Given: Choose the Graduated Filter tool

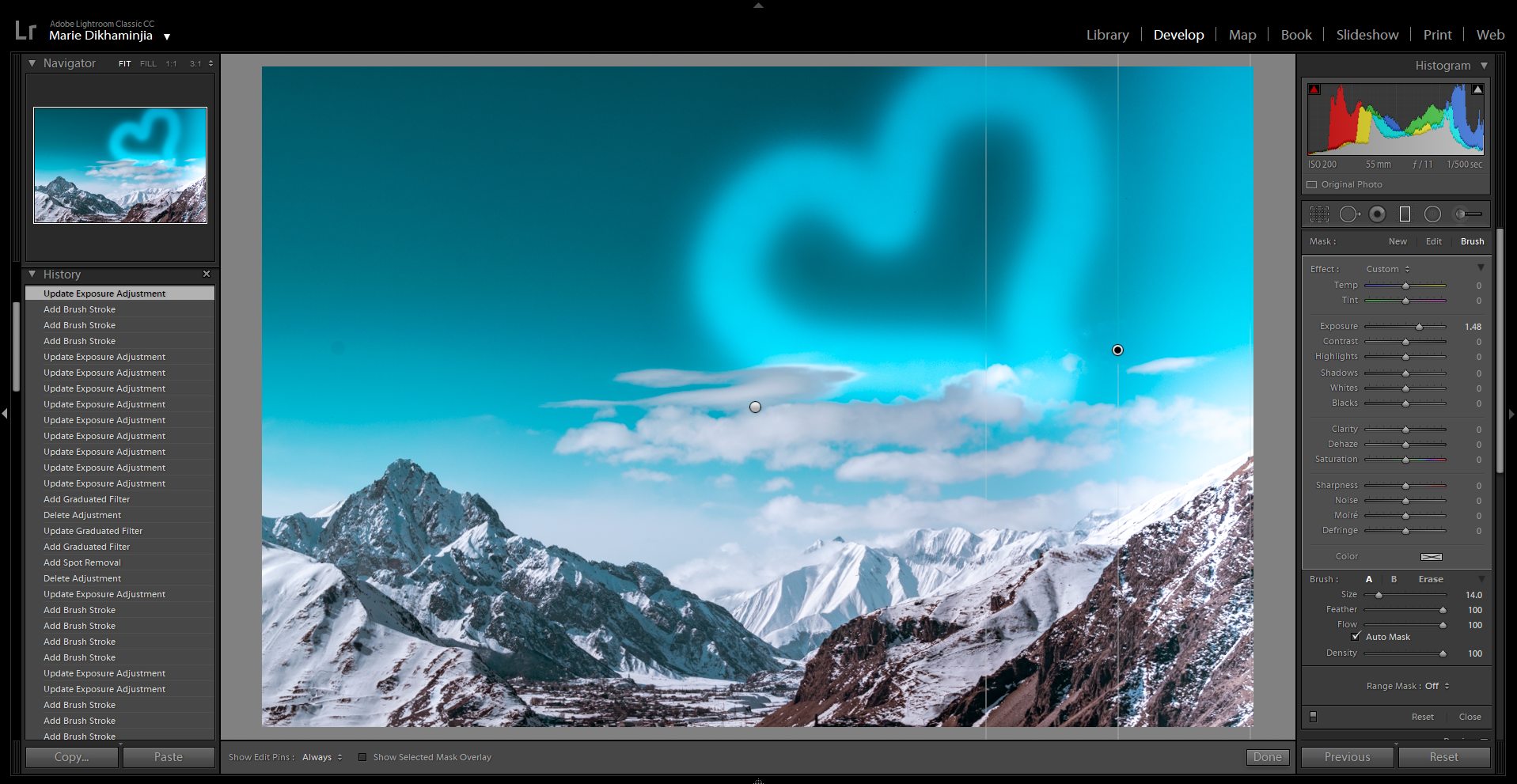Looking at the screenshot, I should (1405, 214).
